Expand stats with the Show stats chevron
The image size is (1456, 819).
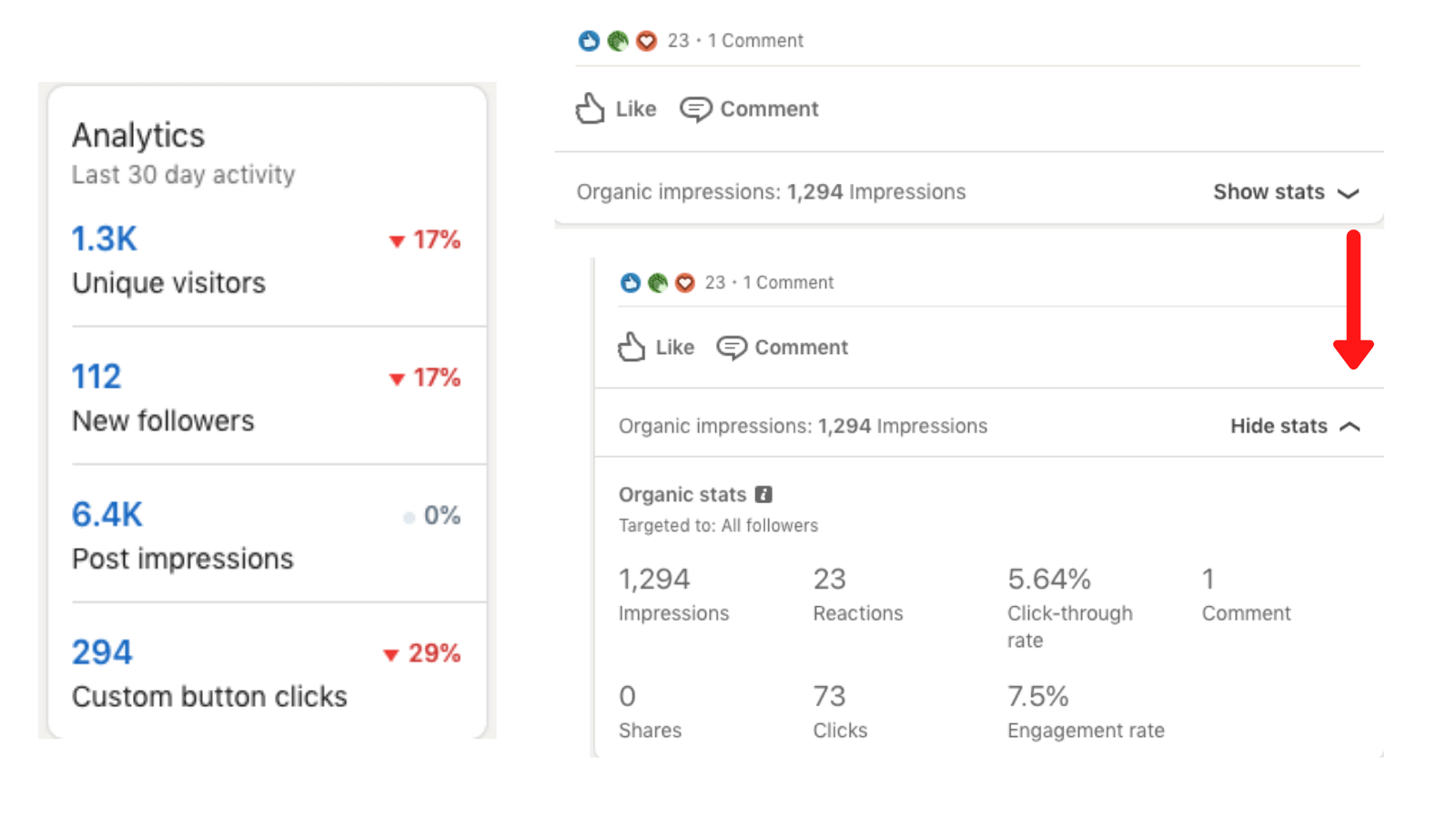[x=1349, y=193]
